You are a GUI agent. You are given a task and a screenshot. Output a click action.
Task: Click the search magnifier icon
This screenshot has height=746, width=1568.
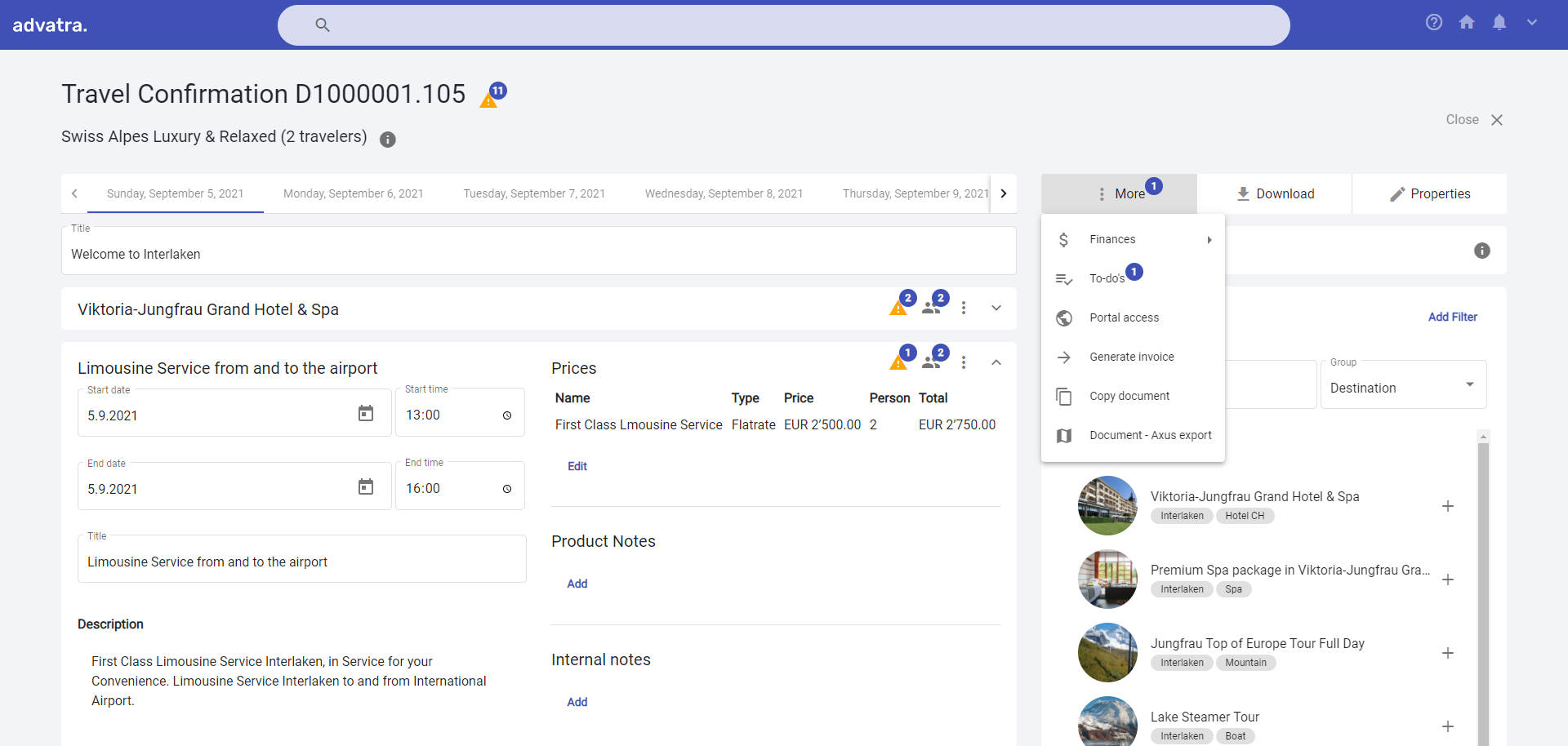[x=323, y=25]
